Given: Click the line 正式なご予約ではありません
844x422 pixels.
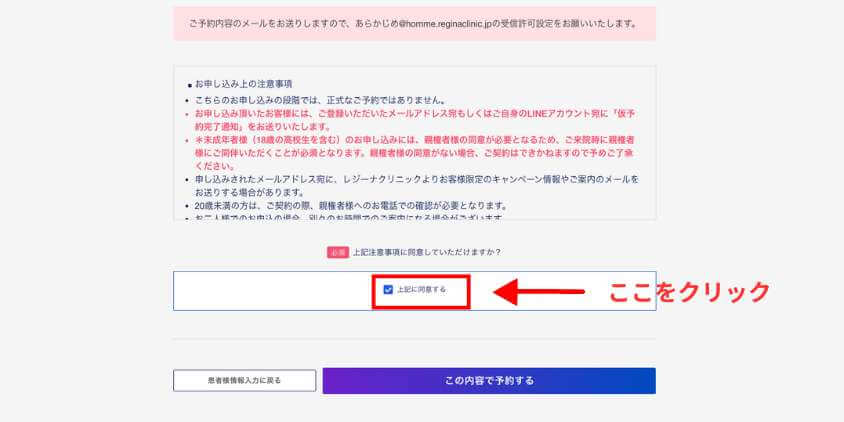Looking at the screenshot, I should pyautogui.click(x=320, y=101).
